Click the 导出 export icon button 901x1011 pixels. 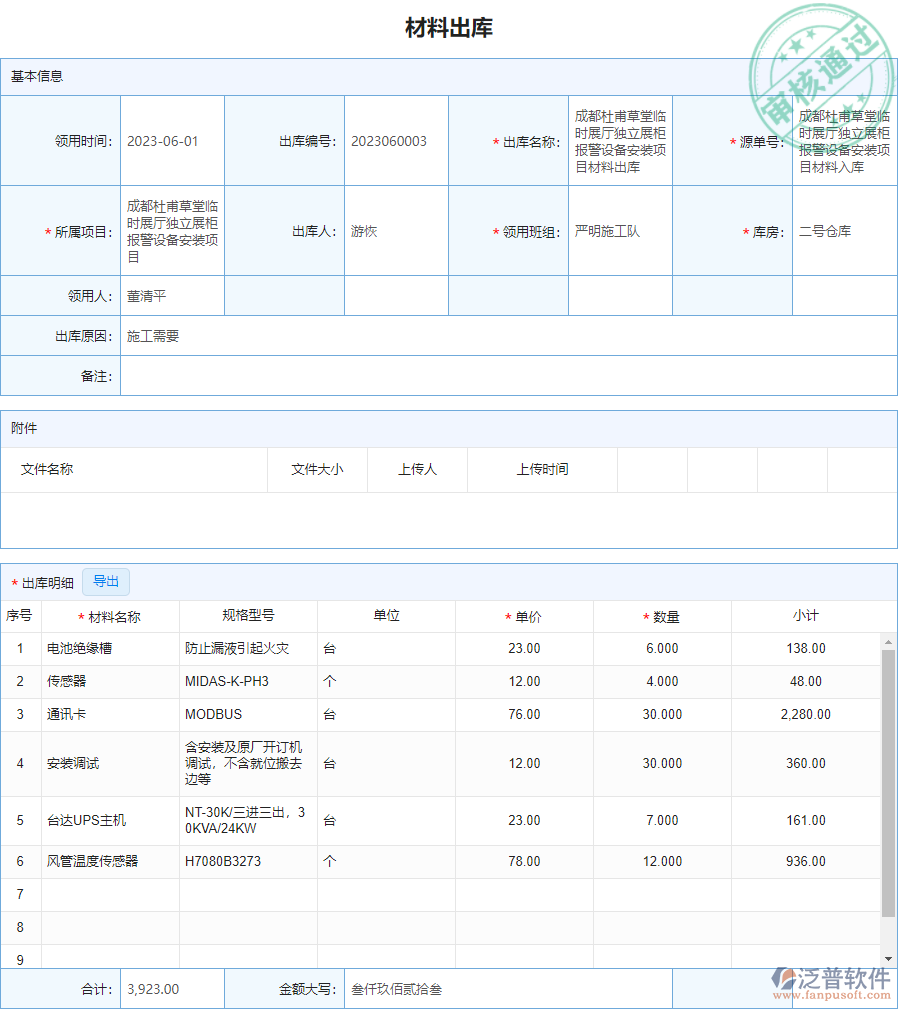pos(106,581)
